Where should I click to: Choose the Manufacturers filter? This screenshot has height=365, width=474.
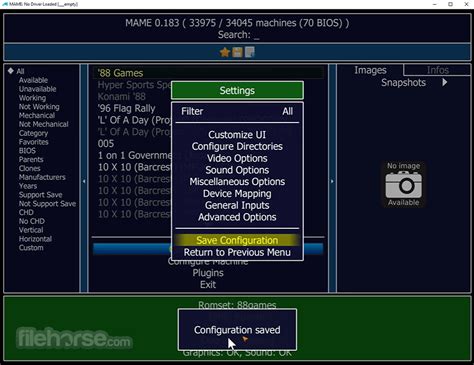42,177
